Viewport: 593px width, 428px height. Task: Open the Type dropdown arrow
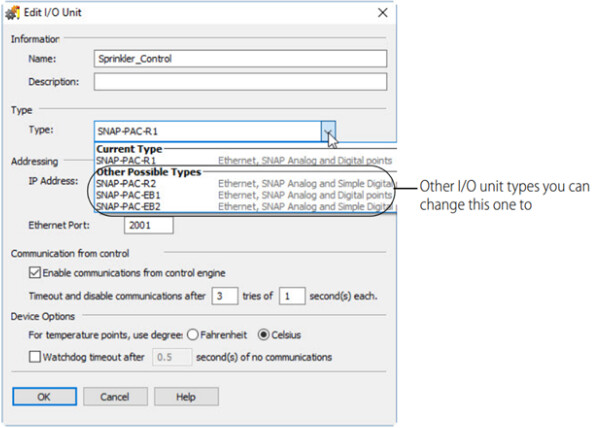[x=328, y=132]
